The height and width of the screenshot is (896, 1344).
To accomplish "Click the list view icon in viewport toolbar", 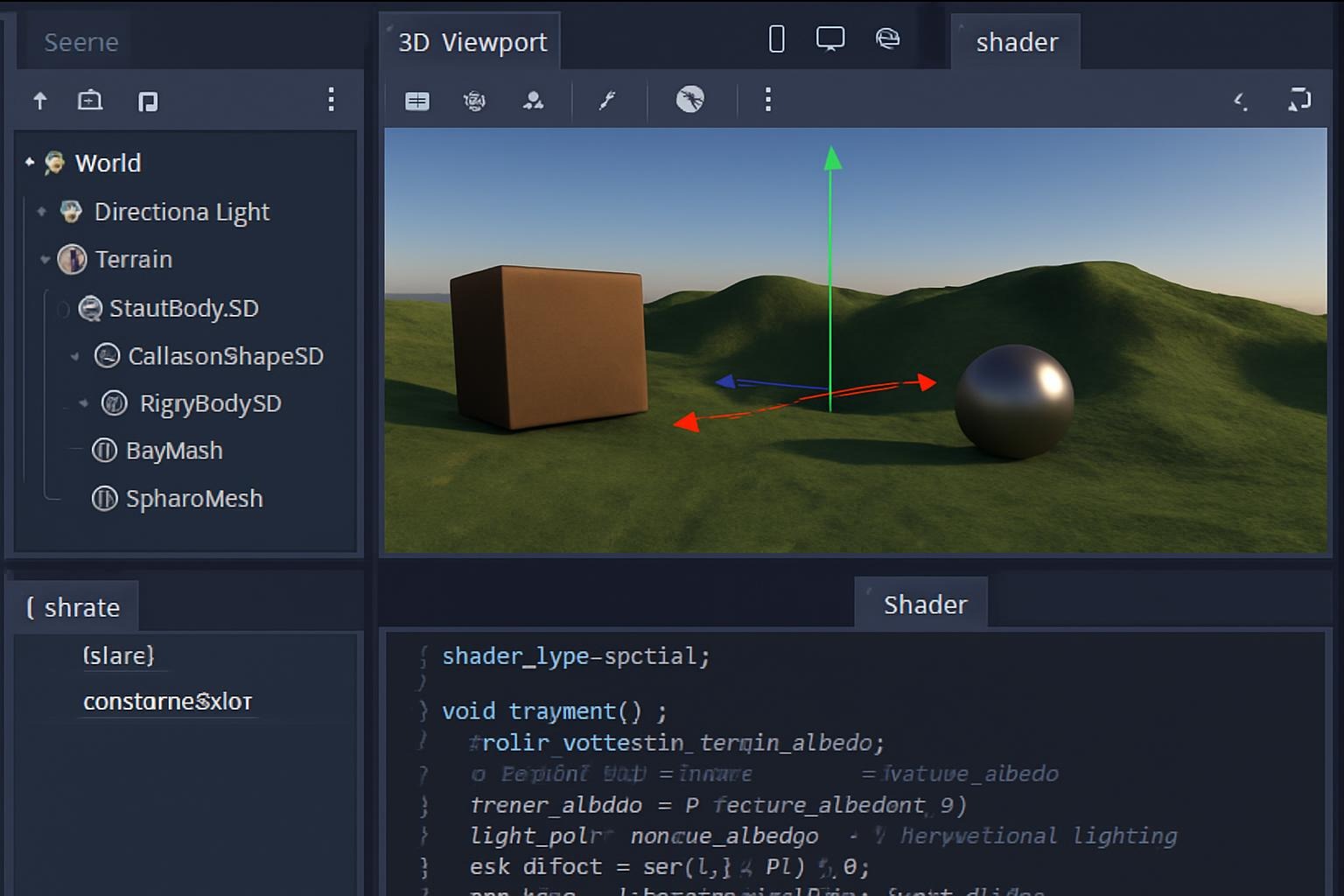I will coord(417,101).
